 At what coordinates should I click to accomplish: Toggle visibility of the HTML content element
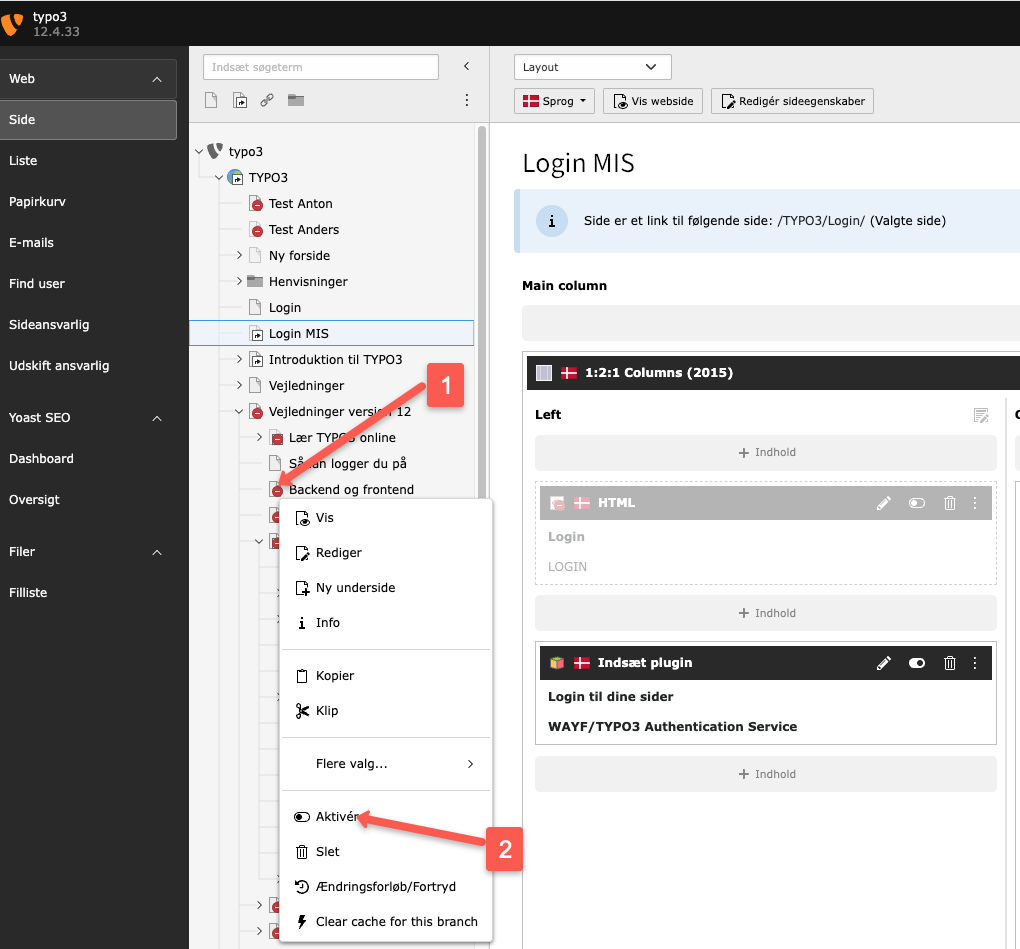click(x=916, y=503)
